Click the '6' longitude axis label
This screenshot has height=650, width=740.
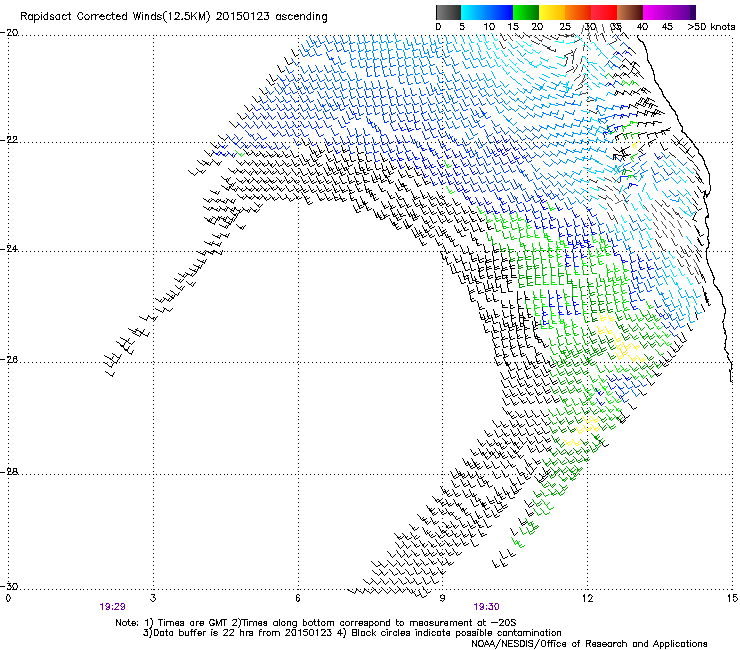pyautogui.click(x=298, y=598)
